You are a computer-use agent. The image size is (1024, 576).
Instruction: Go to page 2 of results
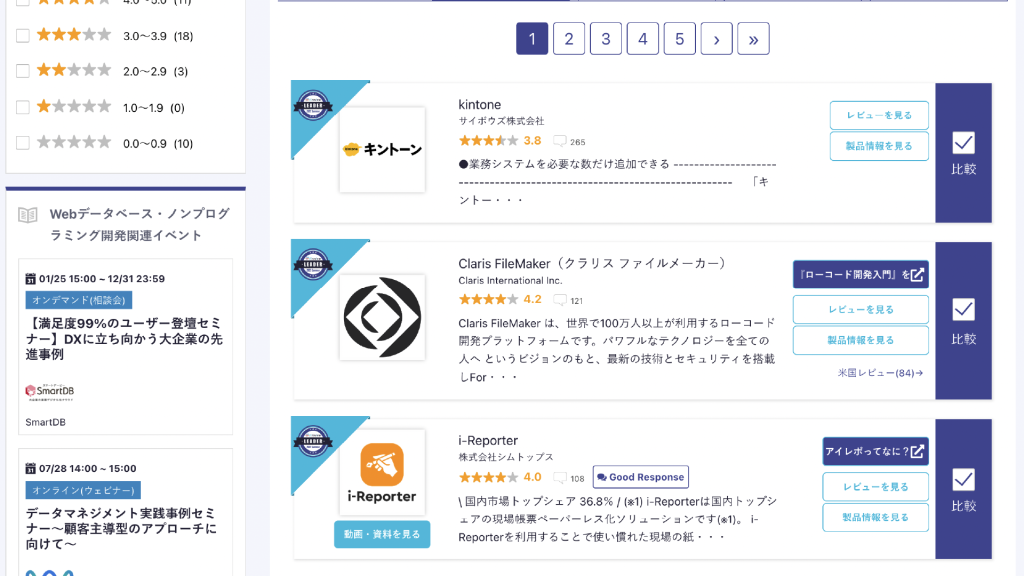pos(569,39)
